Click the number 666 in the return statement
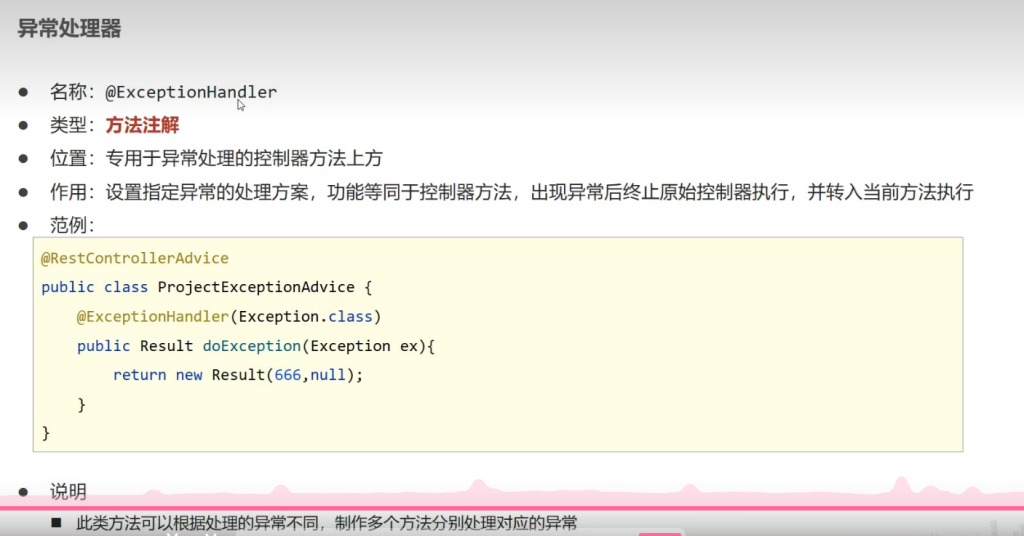The width and height of the screenshot is (1024, 536). pos(288,375)
